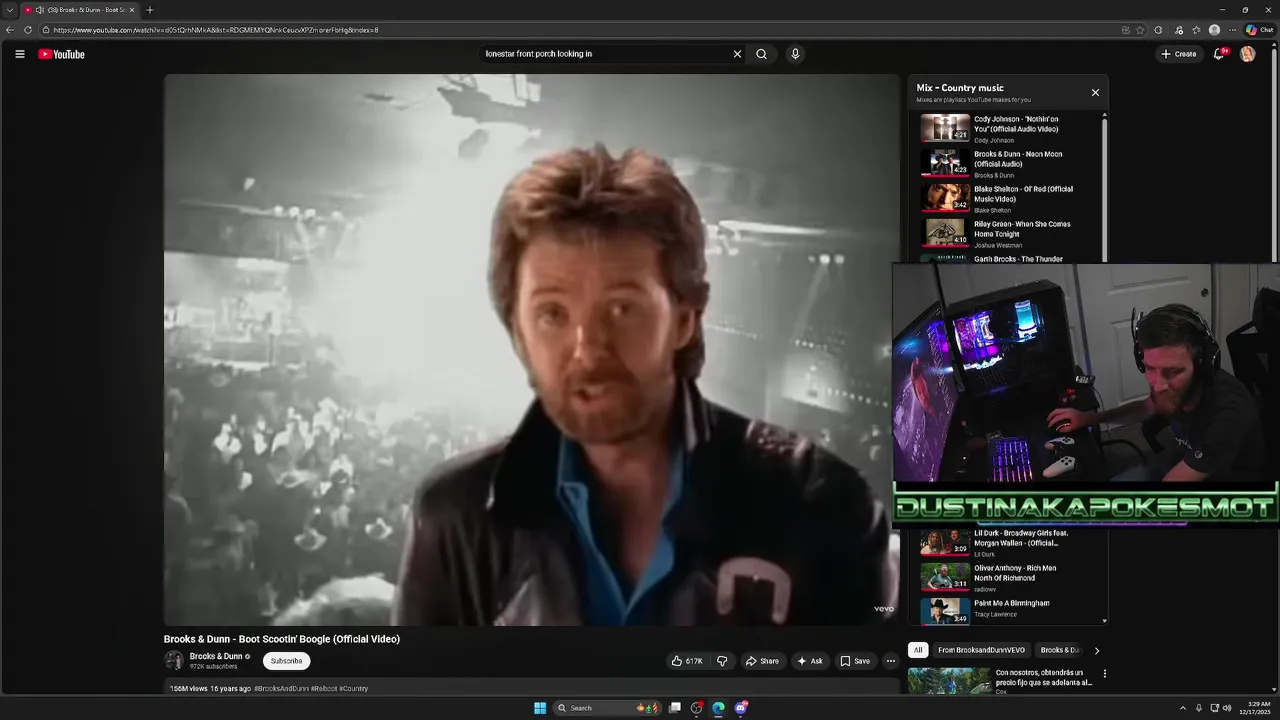The width and height of the screenshot is (1280, 720).
Task: Click the main video player area
Action: 531,349
